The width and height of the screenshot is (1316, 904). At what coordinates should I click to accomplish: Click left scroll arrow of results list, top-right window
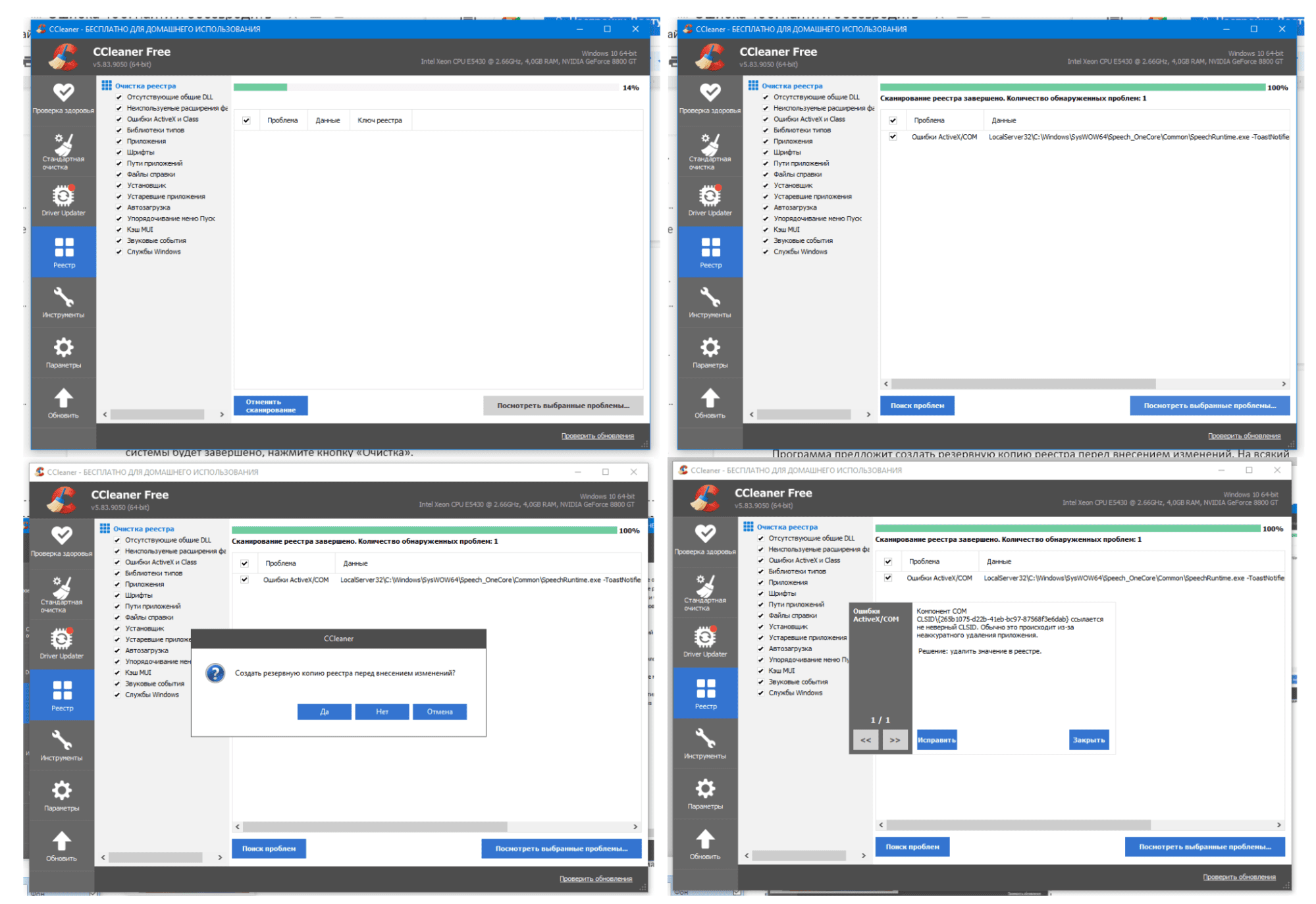[886, 384]
